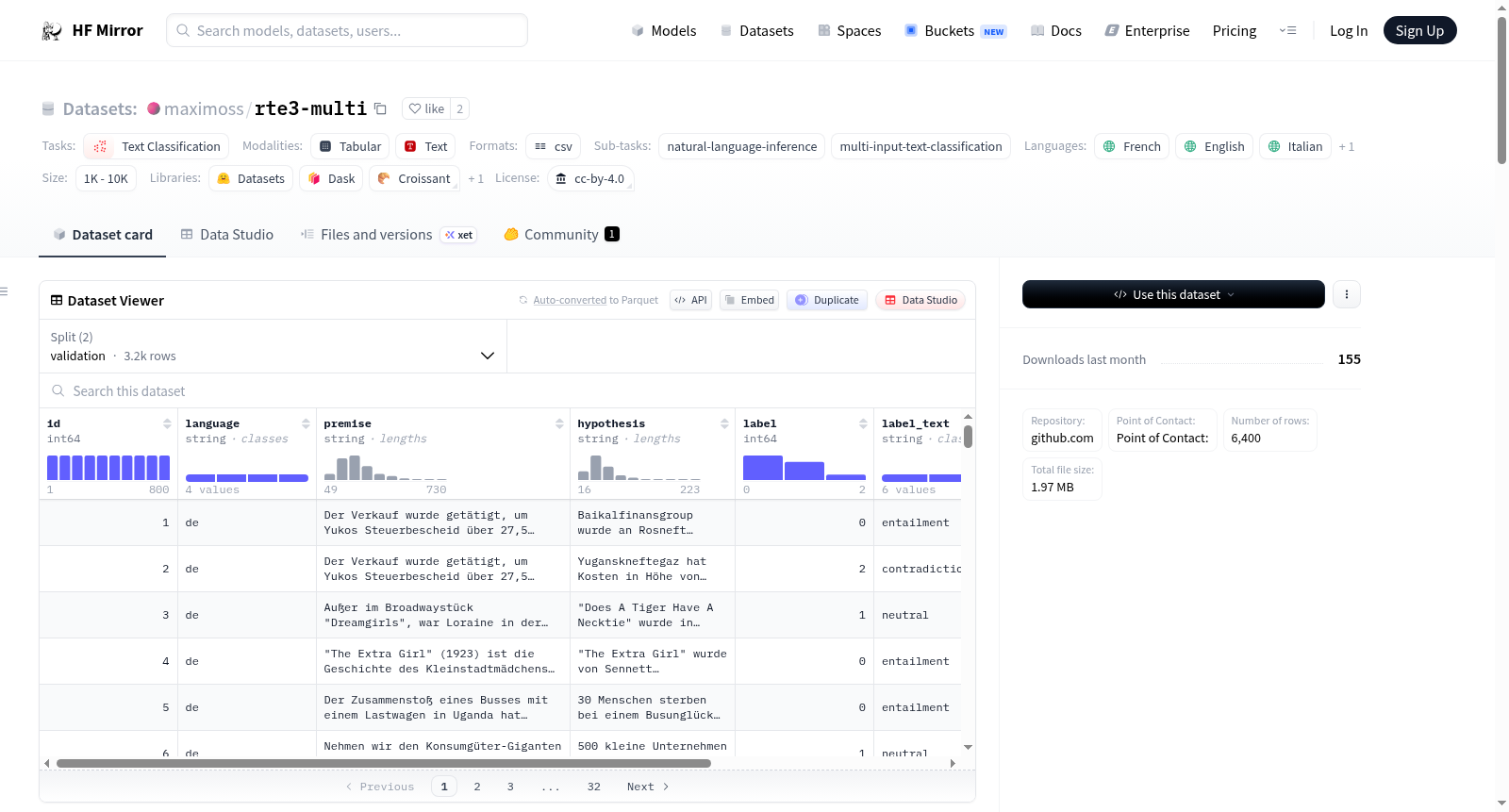Click the table horizontal scrollbar

coord(384,763)
